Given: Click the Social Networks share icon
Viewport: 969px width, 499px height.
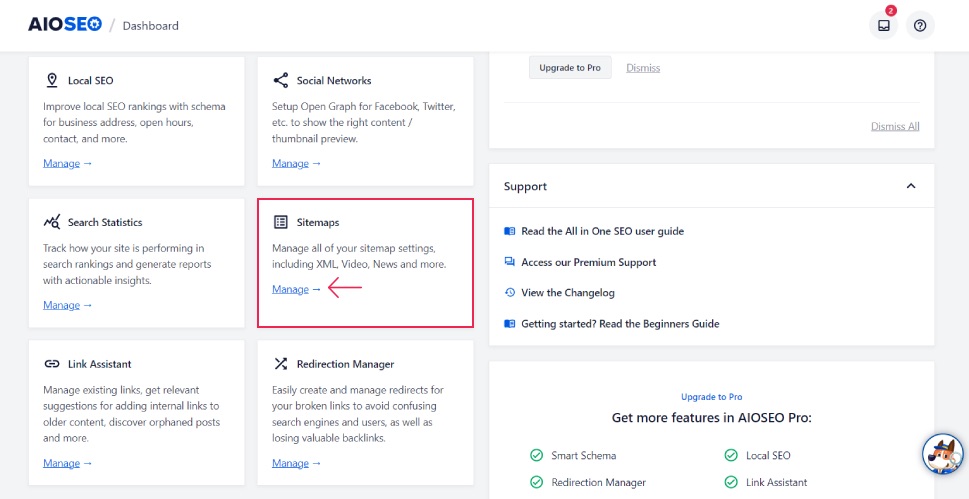Looking at the screenshot, I should coord(281,80).
